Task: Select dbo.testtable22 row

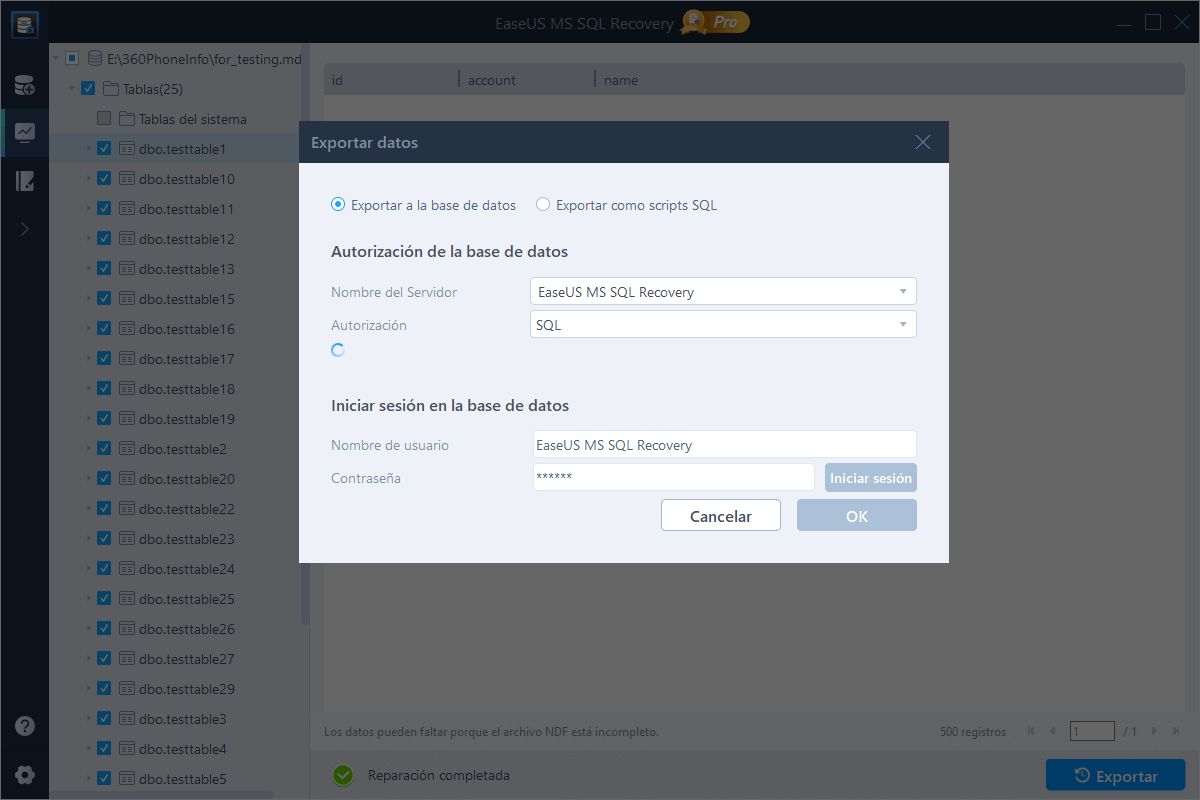Action: [174, 509]
